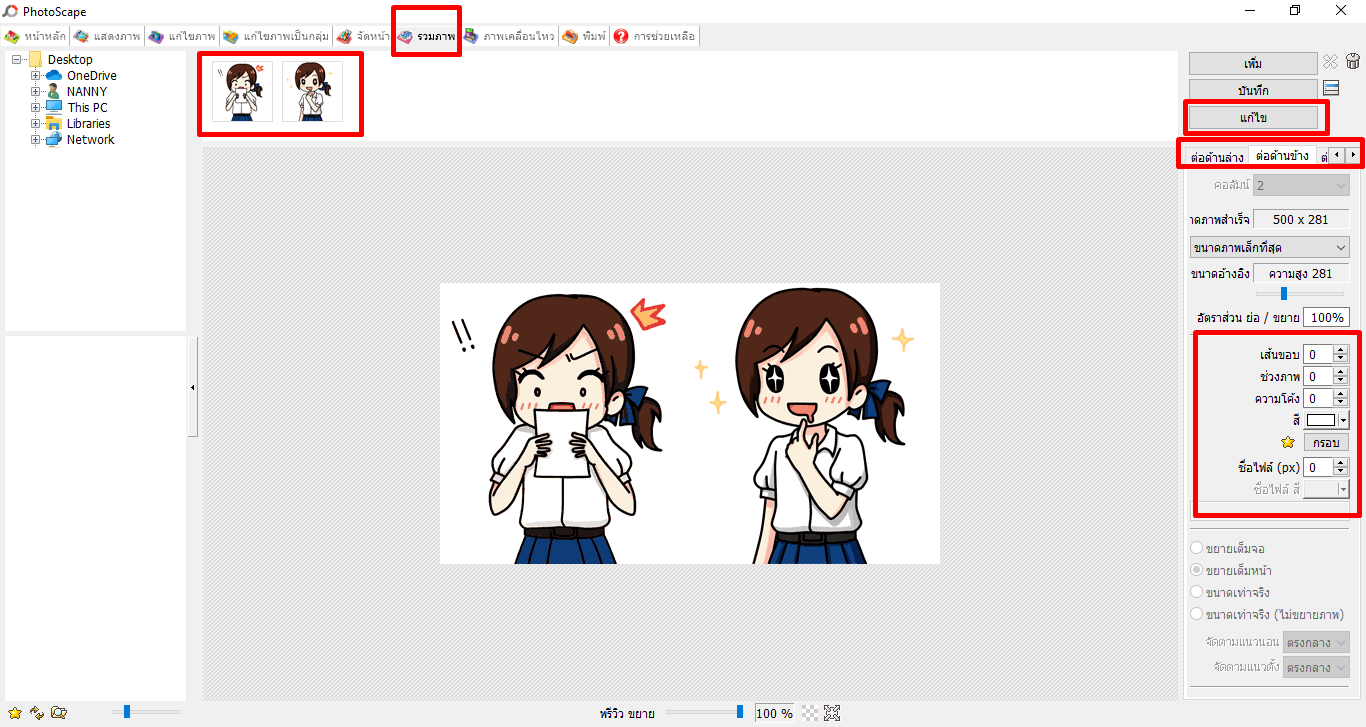Click the crossed-tools icon next to เพิ่ม button

pyautogui.click(x=1330, y=62)
